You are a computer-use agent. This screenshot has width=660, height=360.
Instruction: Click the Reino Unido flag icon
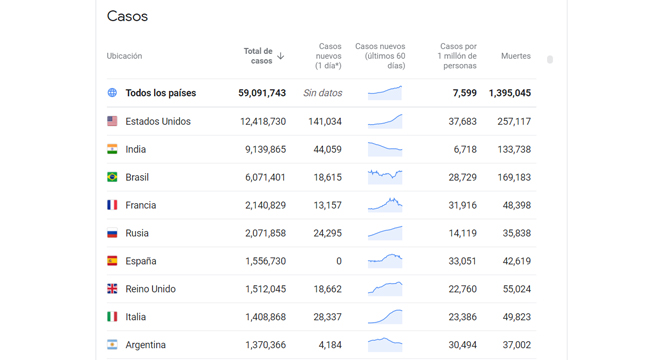(x=112, y=289)
